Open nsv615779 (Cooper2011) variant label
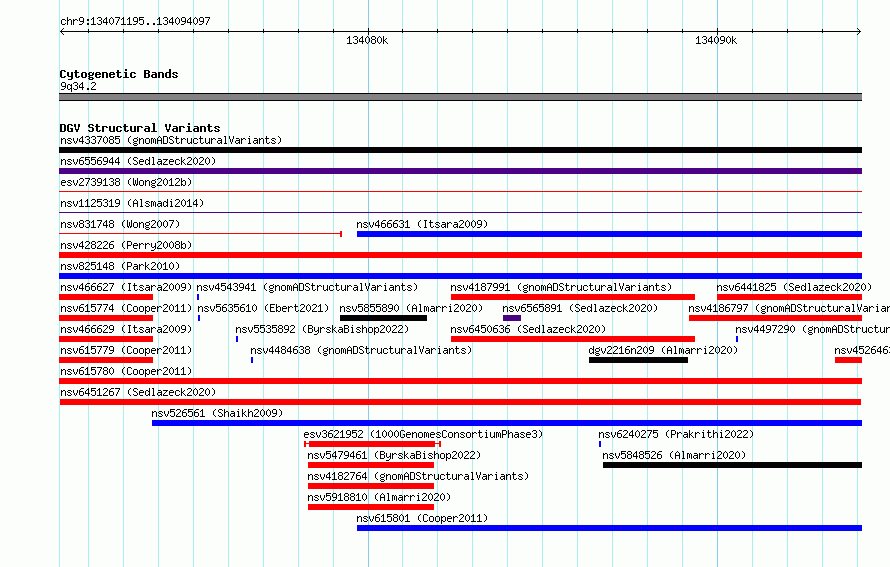Viewport: 890px width, 567px height. pos(126,350)
